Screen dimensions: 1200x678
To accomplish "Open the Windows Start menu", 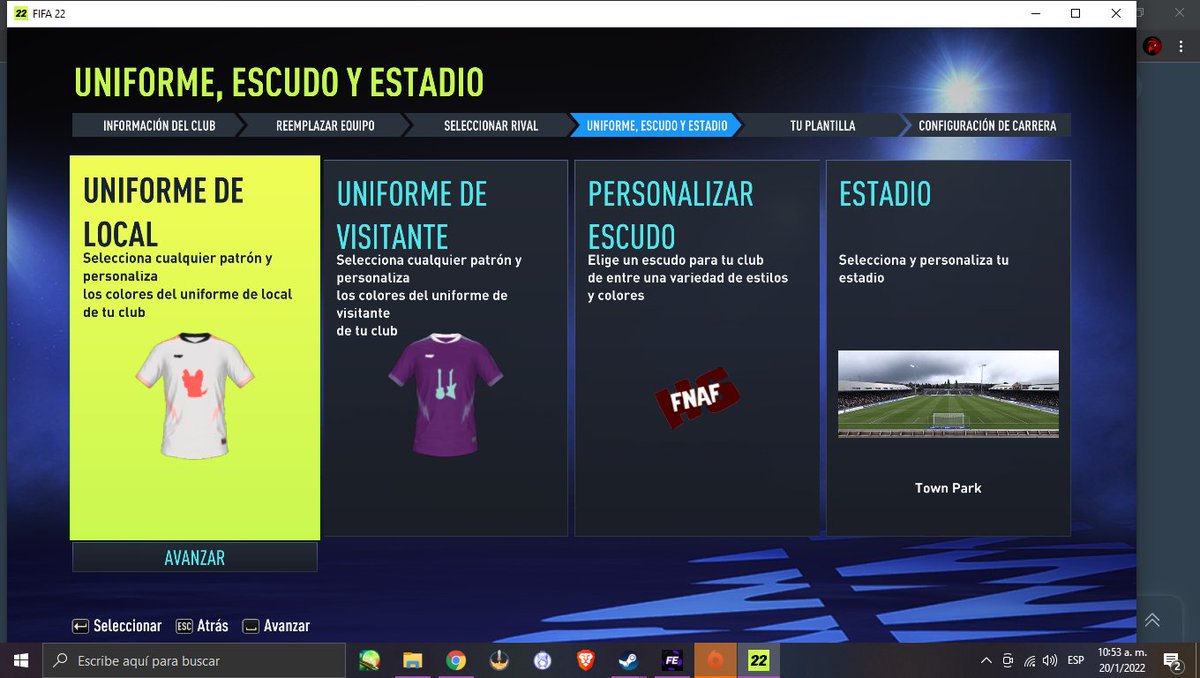I will [22, 660].
